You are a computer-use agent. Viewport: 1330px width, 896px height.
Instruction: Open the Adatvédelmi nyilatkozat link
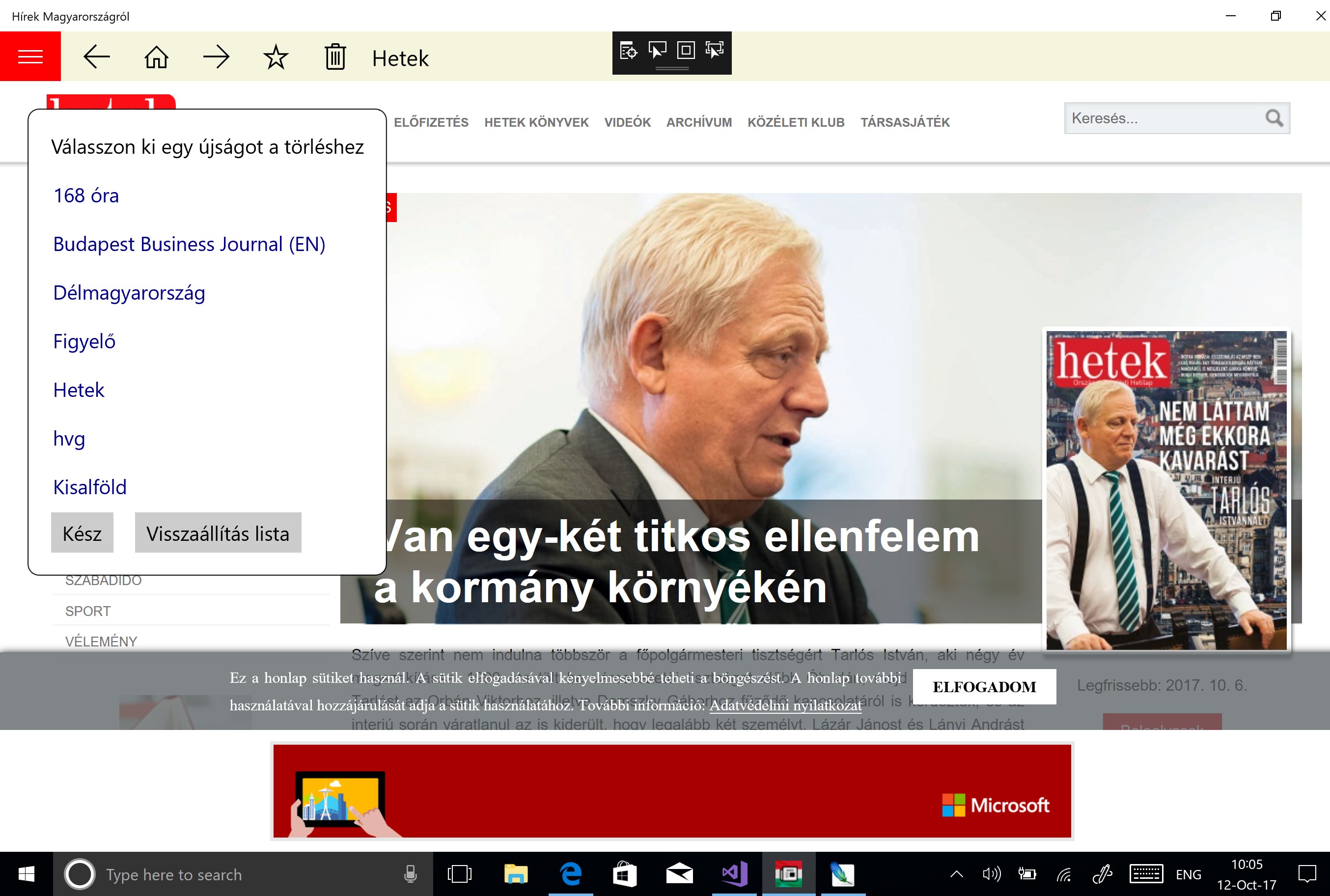(785, 706)
